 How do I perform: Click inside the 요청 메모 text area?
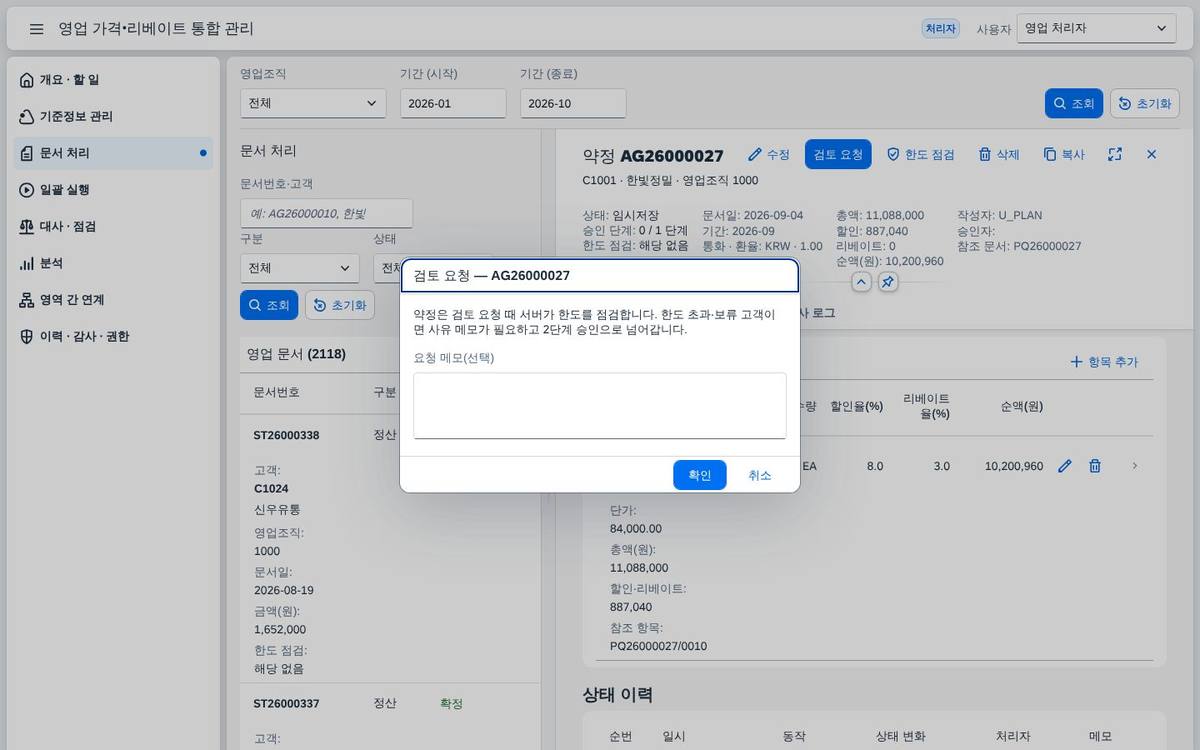[x=600, y=405]
